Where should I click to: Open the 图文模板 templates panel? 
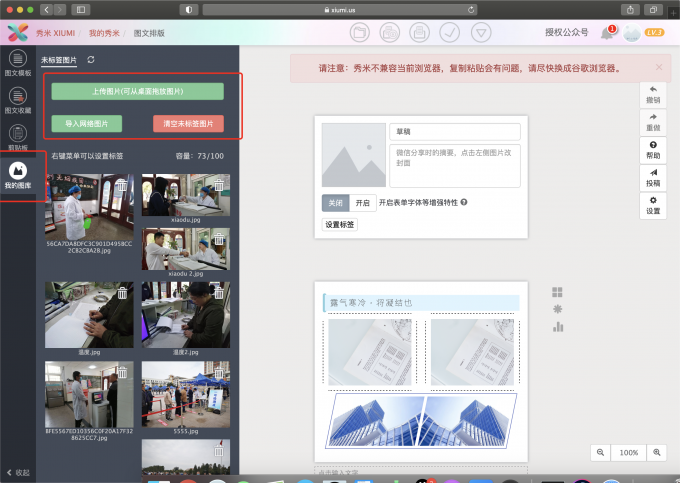[x=17, y=63]
